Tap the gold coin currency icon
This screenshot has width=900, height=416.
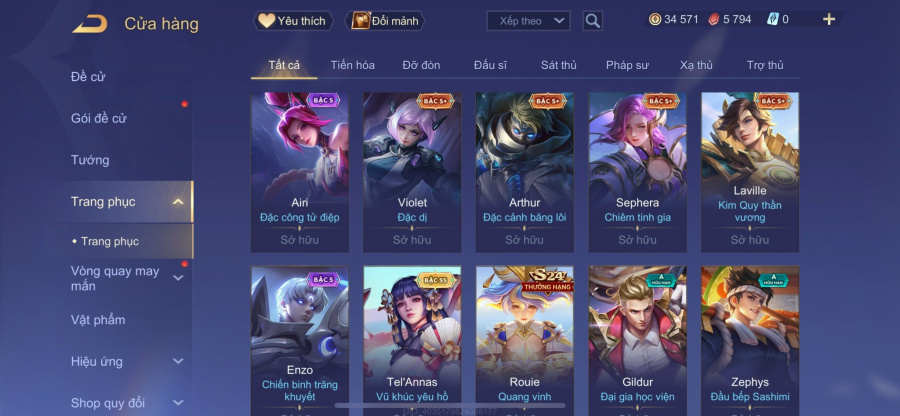pyautogui.click(x=655, y=20)
